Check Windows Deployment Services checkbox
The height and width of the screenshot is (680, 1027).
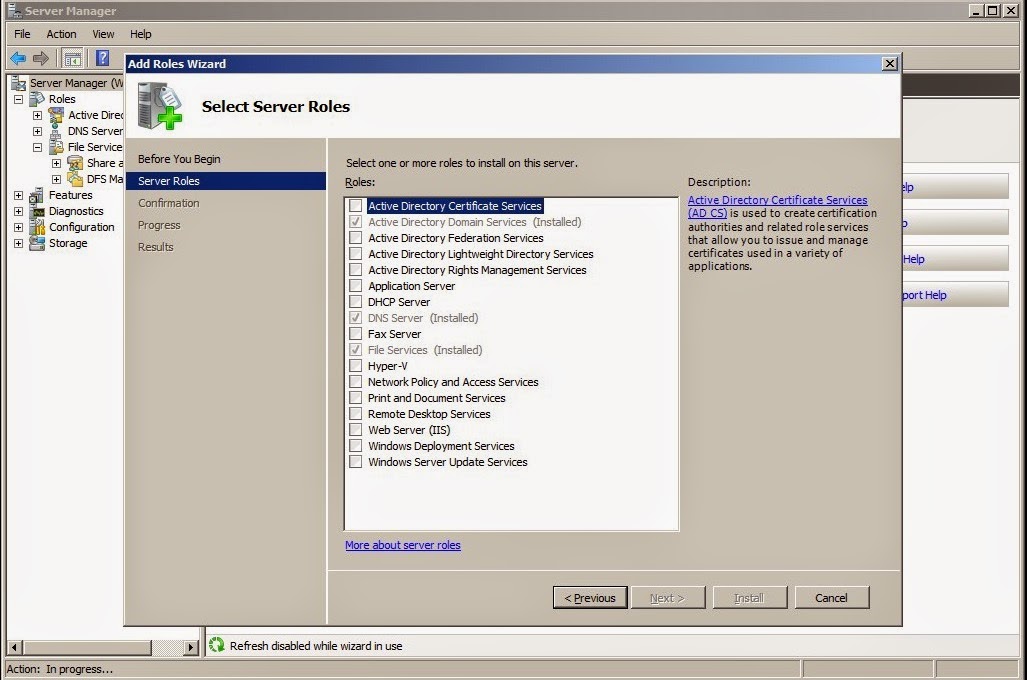pyautogui.click(x=356, y=446)
